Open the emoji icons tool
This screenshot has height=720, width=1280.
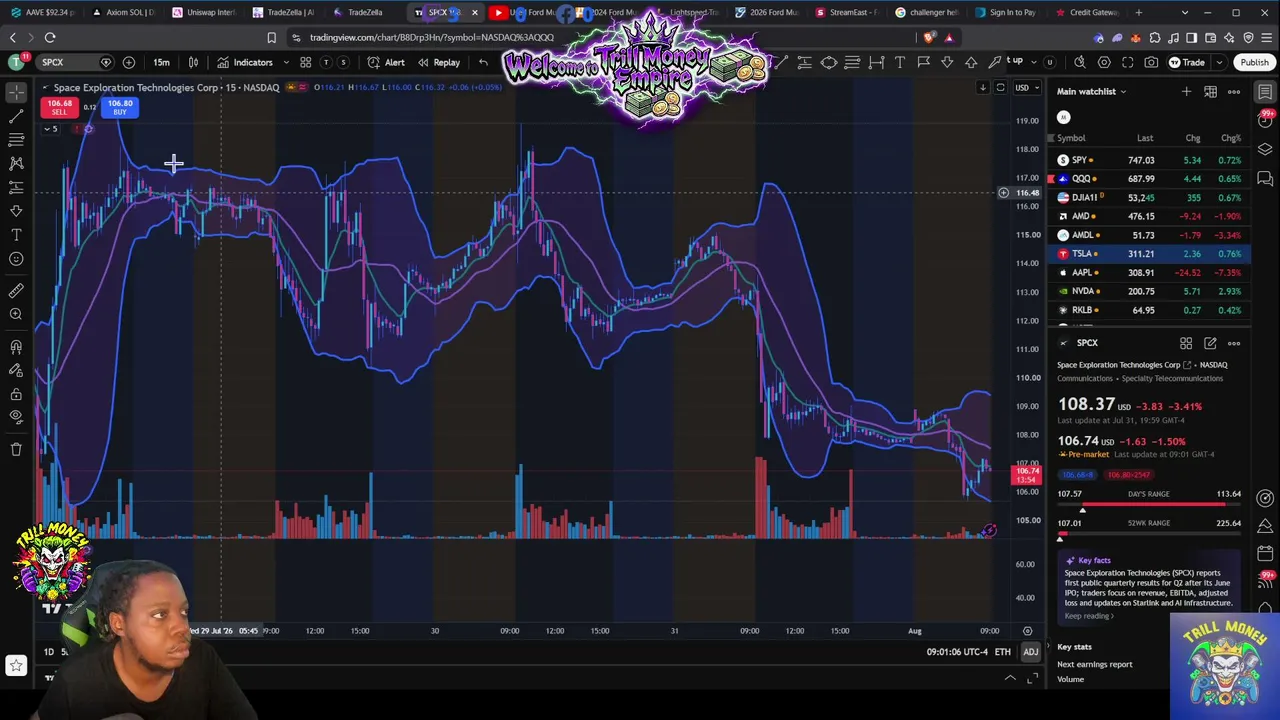pyautogui.click(x=16, y=259)
